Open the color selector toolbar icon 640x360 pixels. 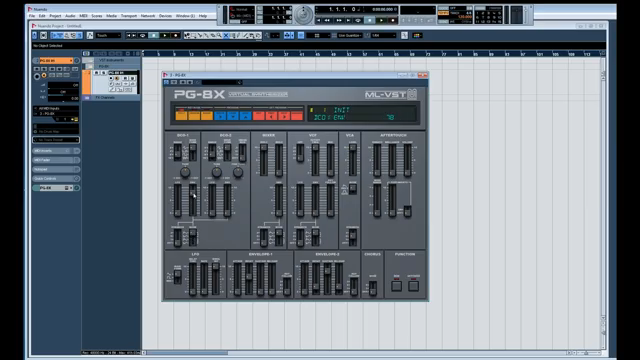(x=417, y=36)
